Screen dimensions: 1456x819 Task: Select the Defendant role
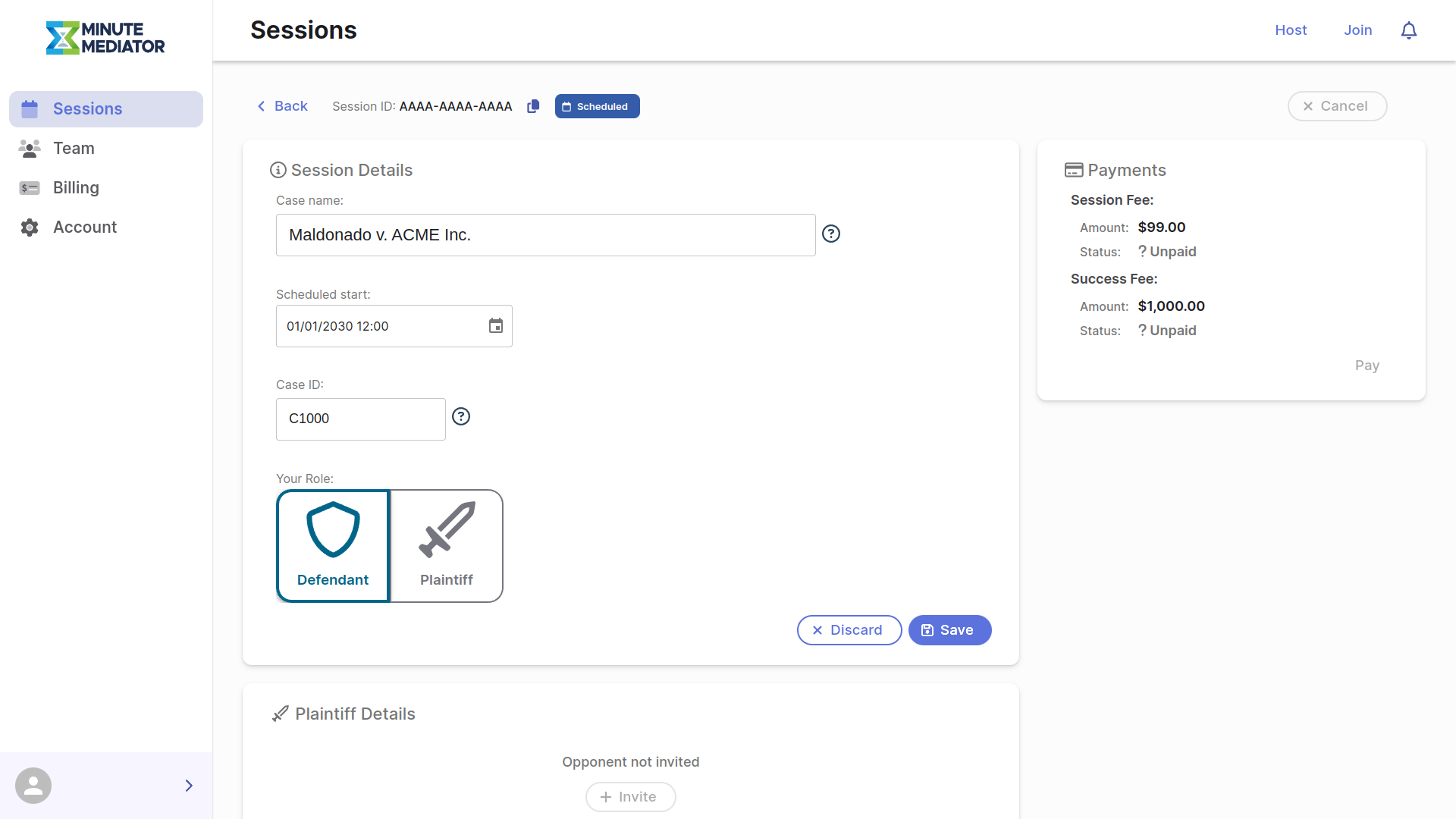click(x=333, y=545)
